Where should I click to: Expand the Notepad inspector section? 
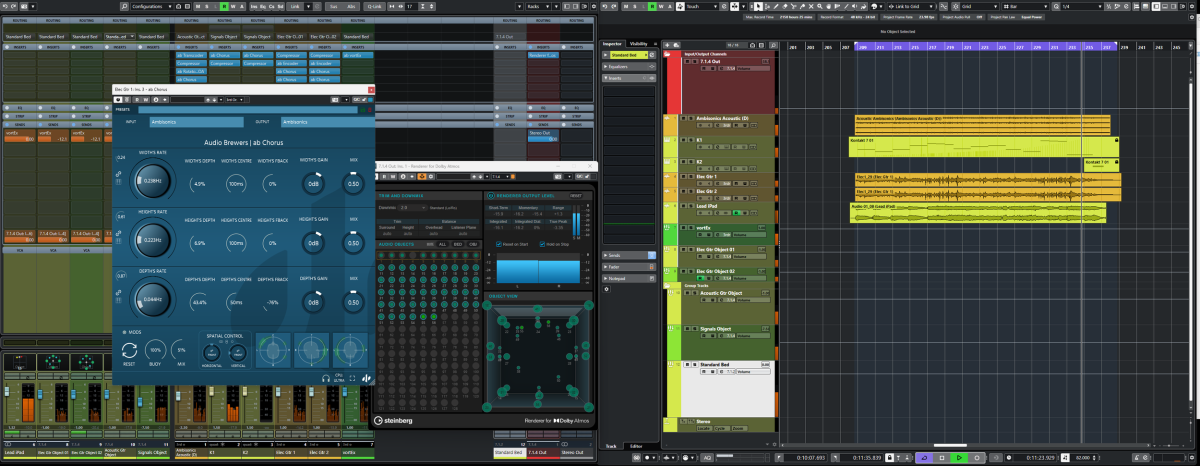click(629, 279)
